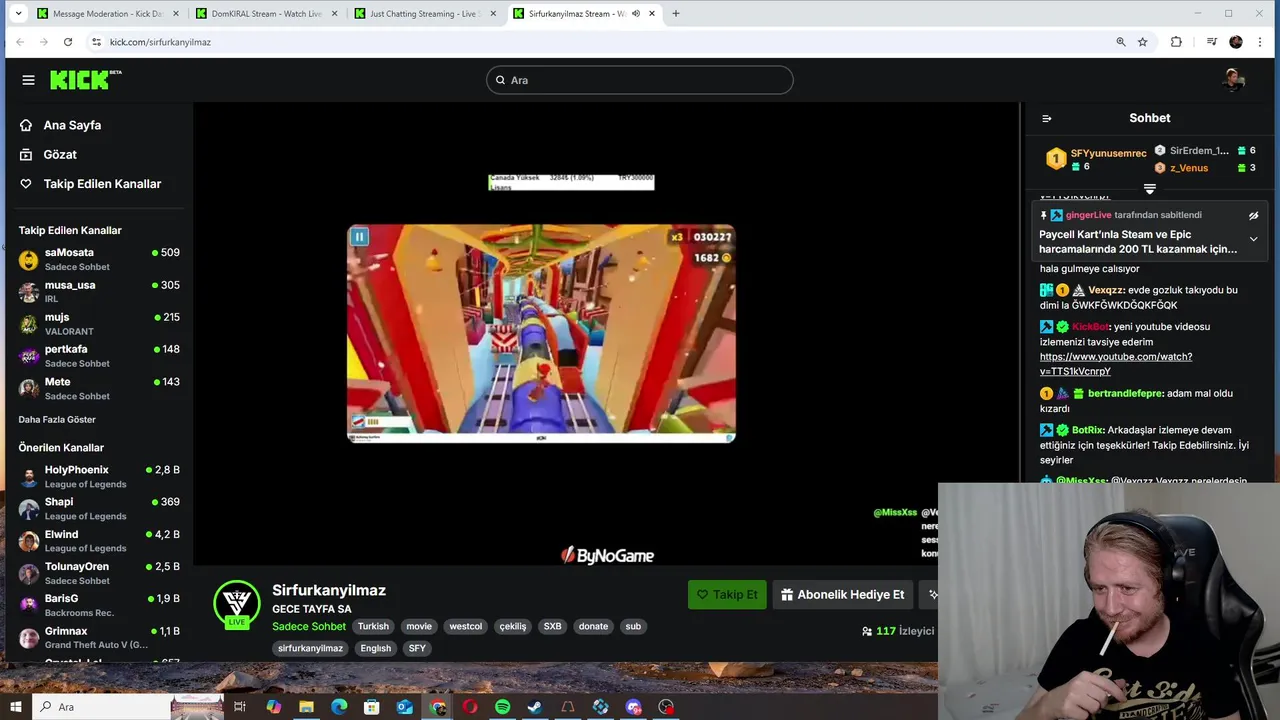Open the YouTube link in chat
Screen dimensions: 1280x720
point(1116,364)
